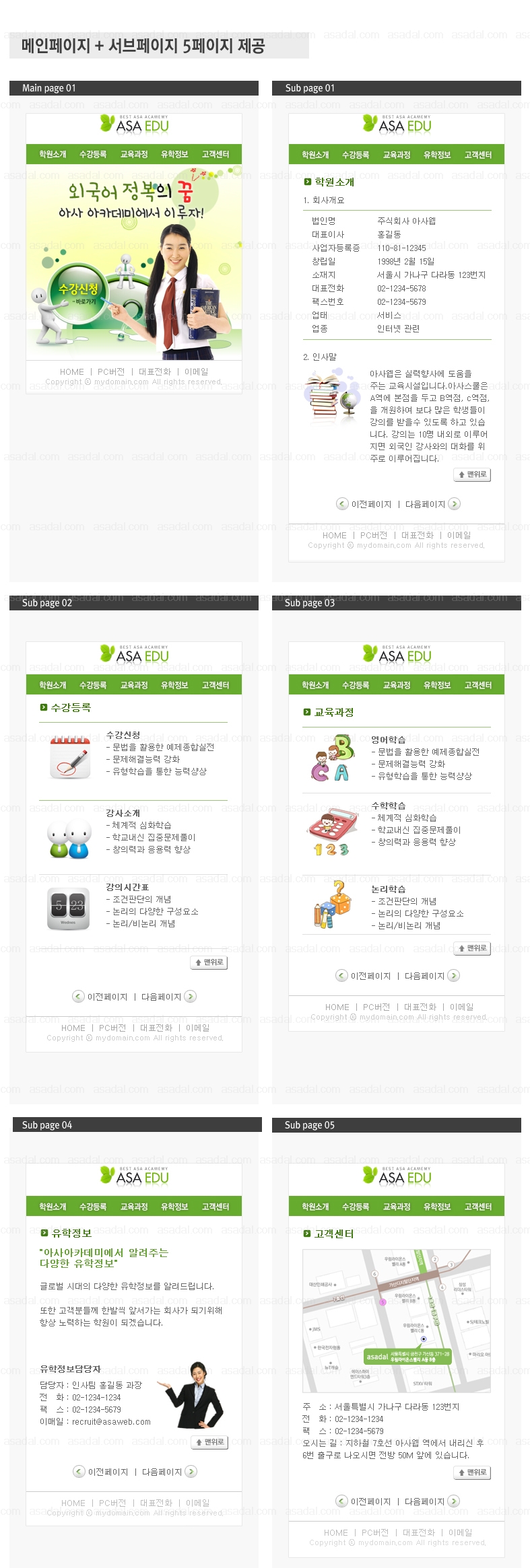Click the previous-page arrow icon in Sub page 01
The height and width of the screenshot is (1568, 530).
point(342,504)
